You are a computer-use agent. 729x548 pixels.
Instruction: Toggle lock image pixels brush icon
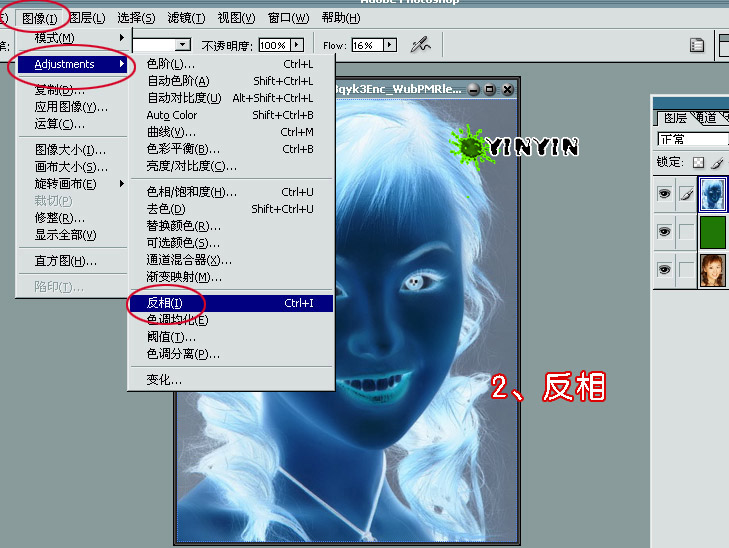718,163
